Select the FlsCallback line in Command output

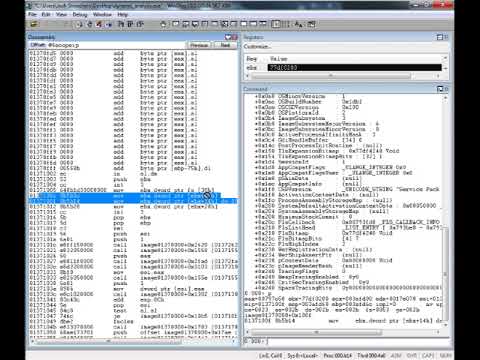pyautogui.click(x=347, y=222)
